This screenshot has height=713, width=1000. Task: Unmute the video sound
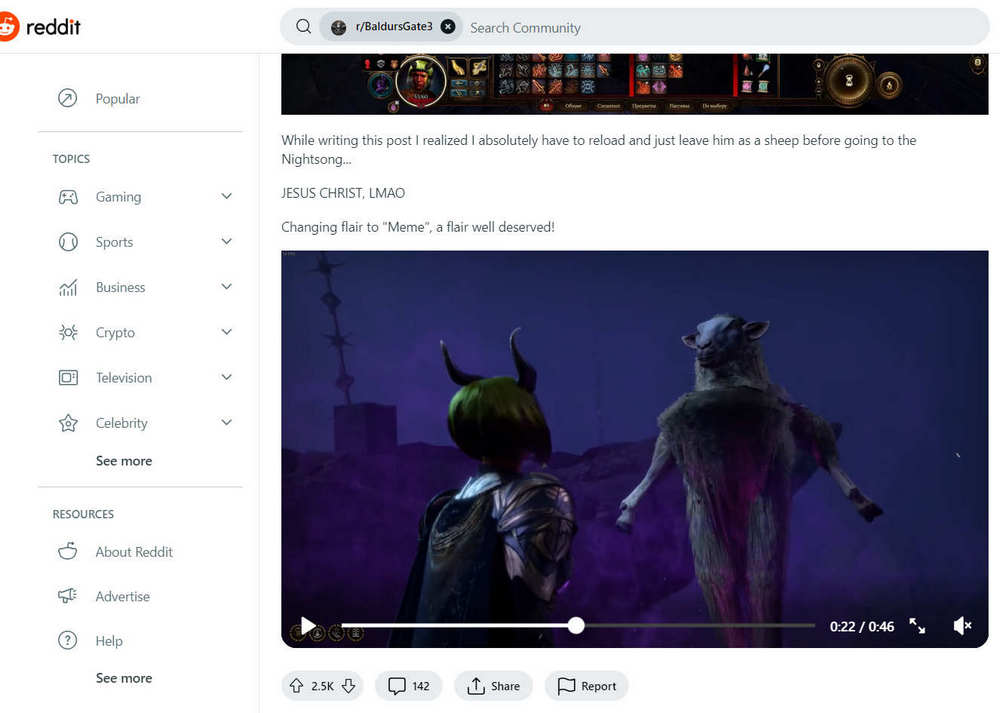pos(962,626)
